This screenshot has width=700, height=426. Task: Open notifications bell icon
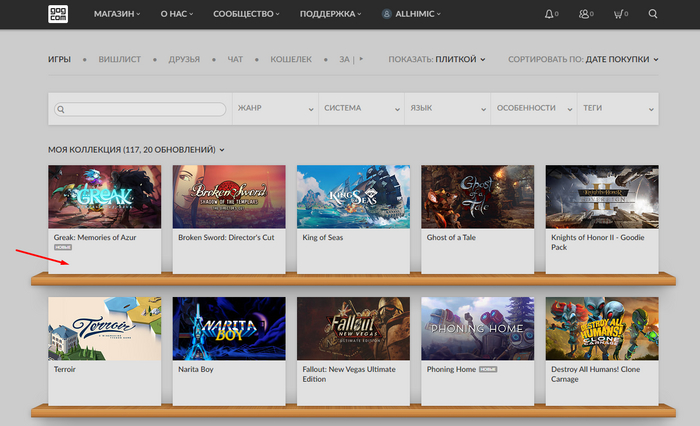(548, 15)
